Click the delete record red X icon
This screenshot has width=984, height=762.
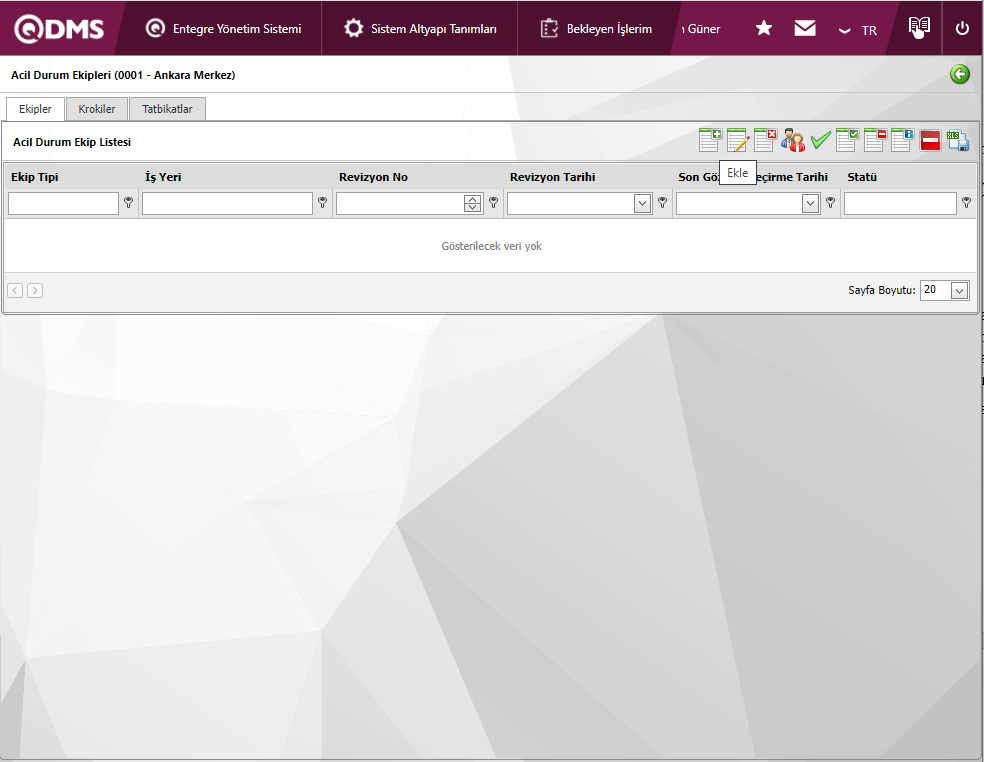coord(765,140)
